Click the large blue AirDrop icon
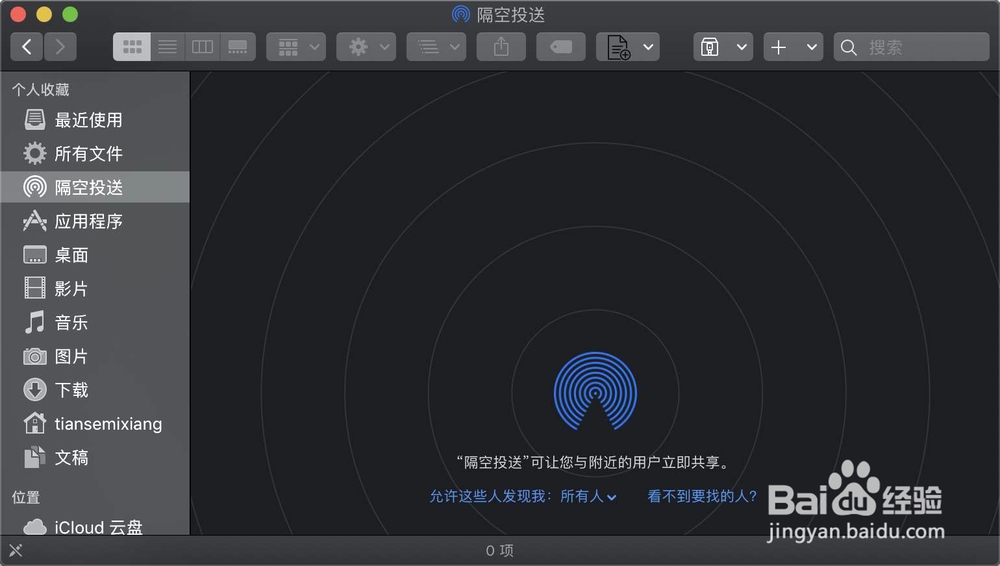This screenshot has height=566, width=1000. (x=595, y=391)
